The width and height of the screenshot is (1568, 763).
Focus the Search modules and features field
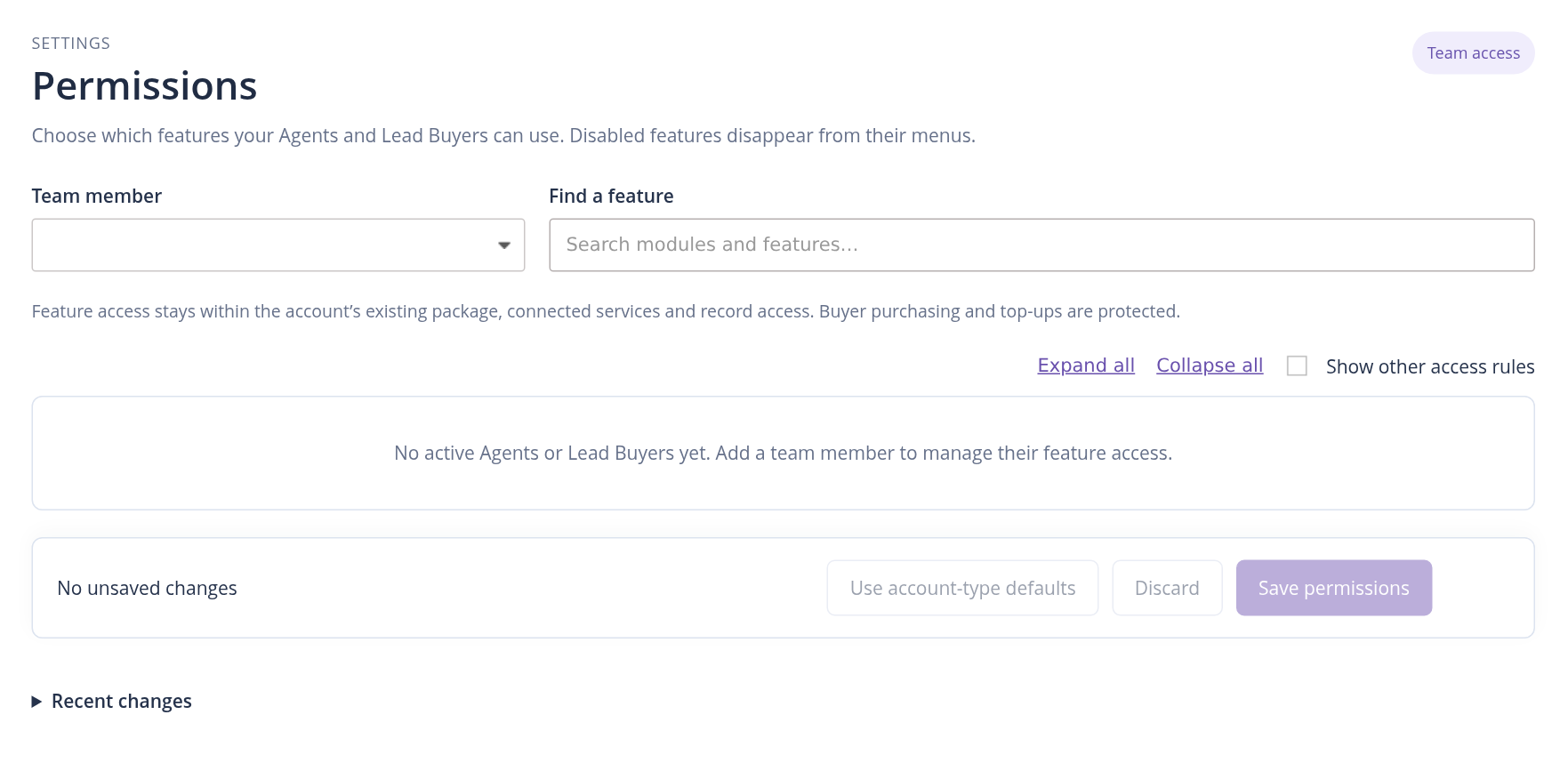(1041, 245)
